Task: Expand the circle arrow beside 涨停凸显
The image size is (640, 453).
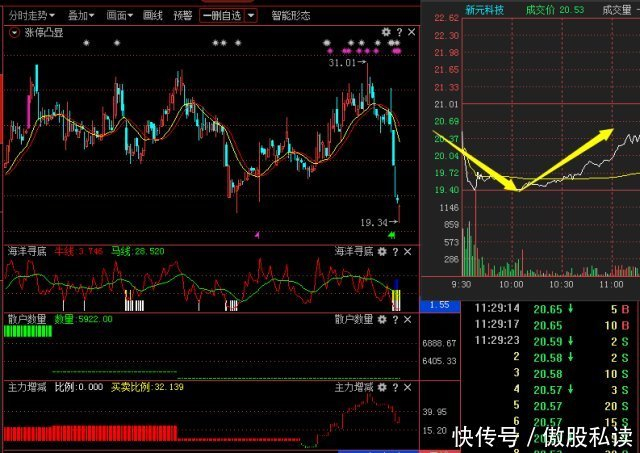Action: (x=14, y=33)
